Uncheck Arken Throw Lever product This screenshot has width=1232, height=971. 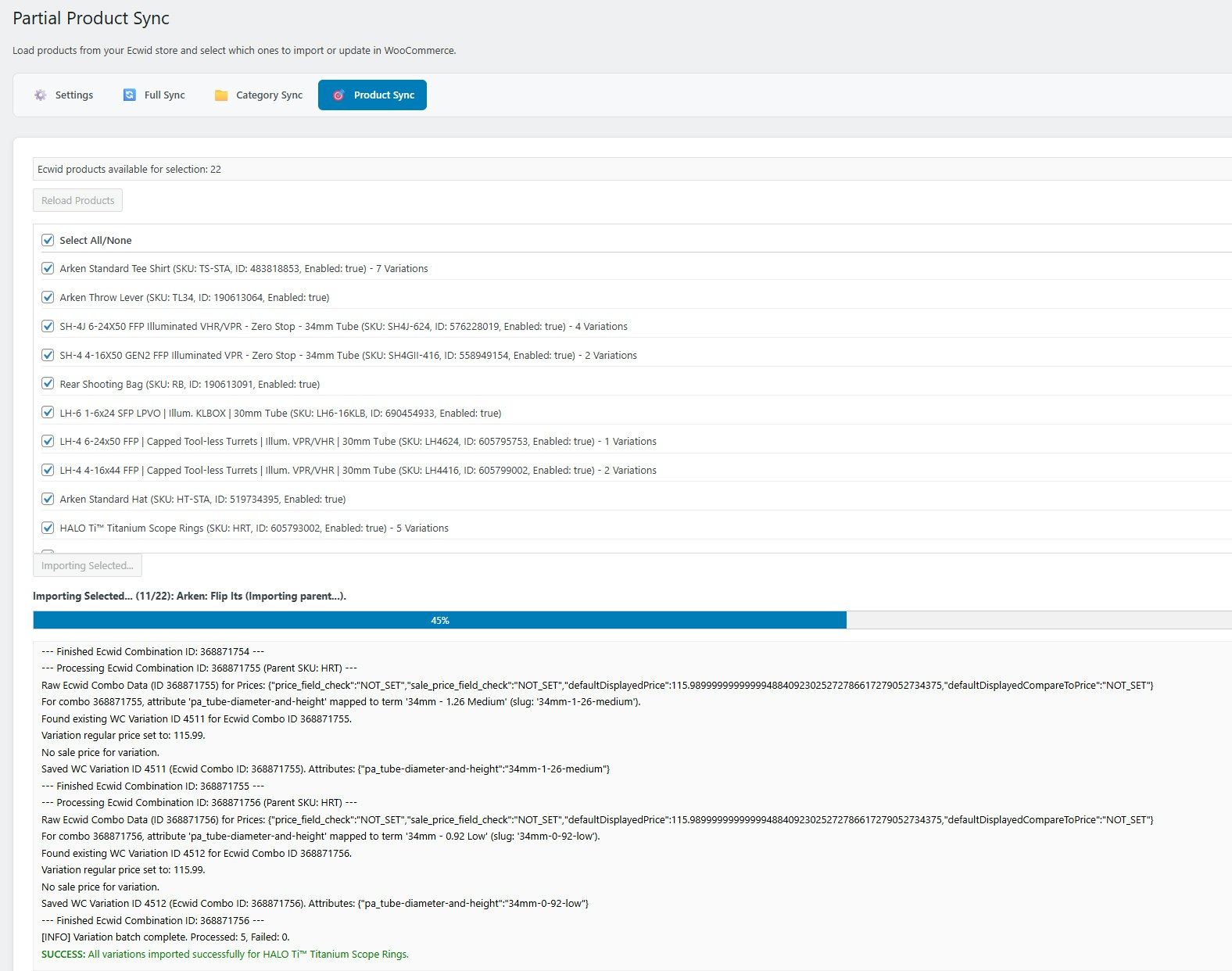point(48,297)
